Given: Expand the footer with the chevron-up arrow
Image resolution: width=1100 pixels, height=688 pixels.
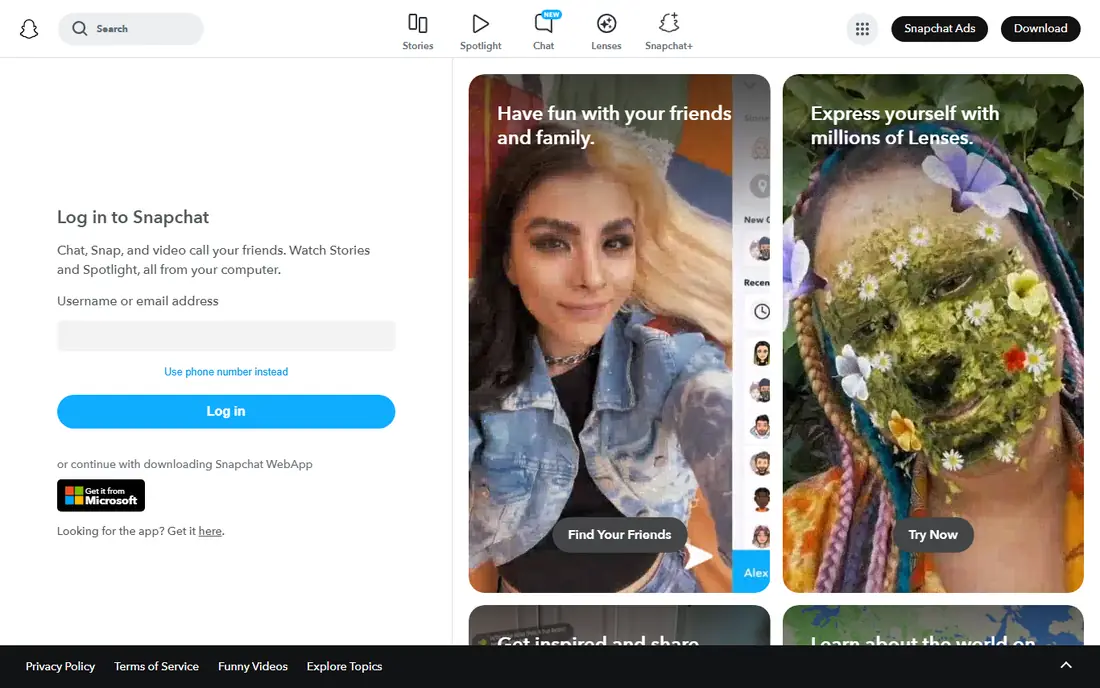Looking at the screenshot, I should [x=1066, y=666].
